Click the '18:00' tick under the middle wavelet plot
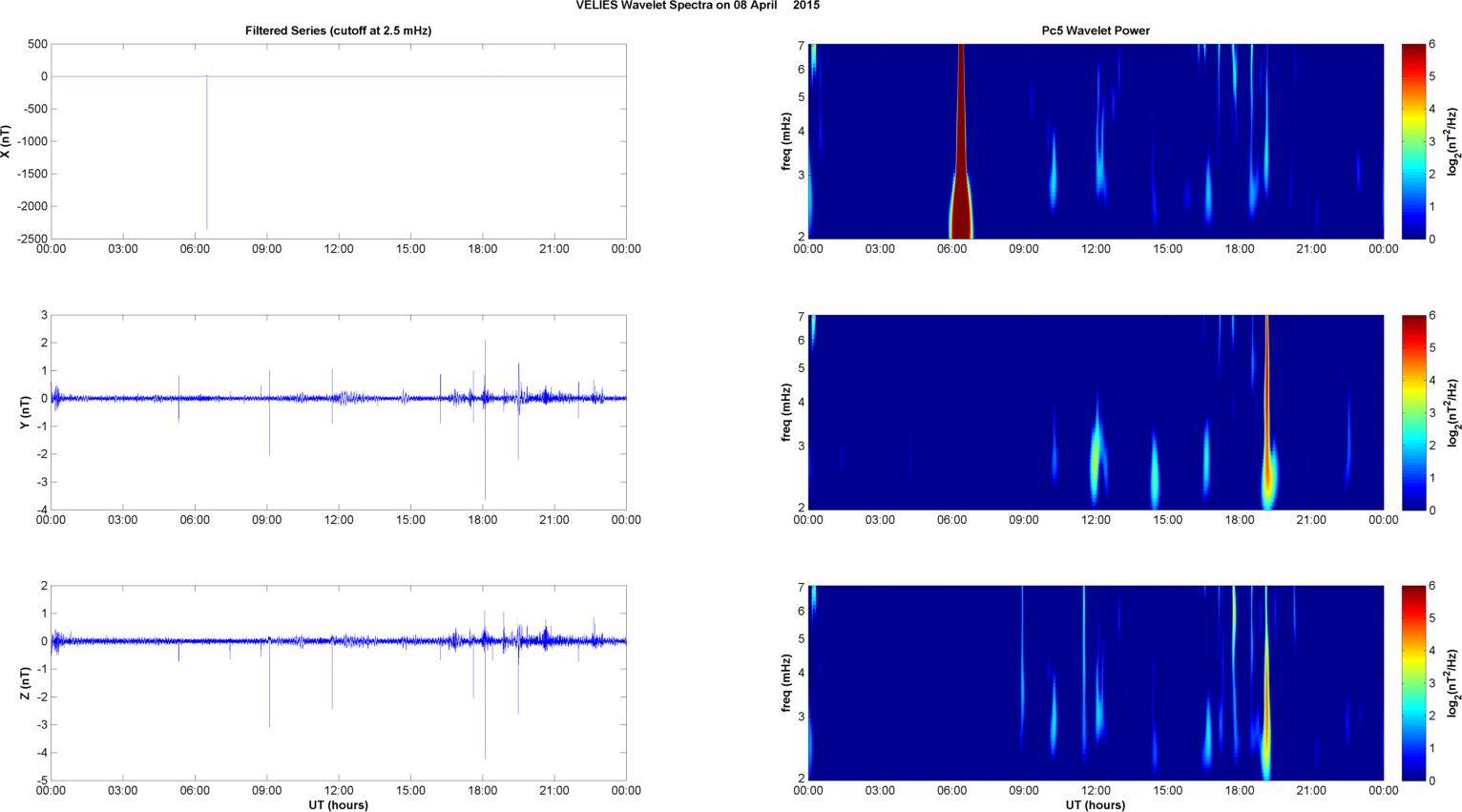This screenshot has height=812, width=1462. 1240,520
